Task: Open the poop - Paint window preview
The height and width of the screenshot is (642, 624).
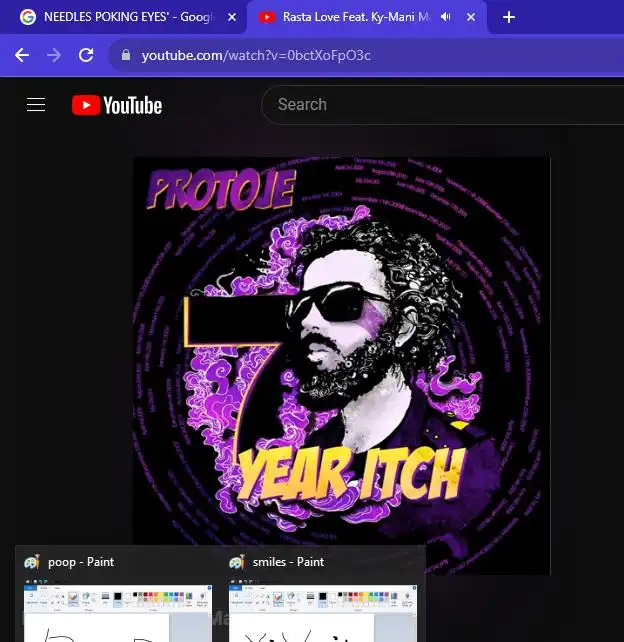Action: pyautogui.click(x=118, y=613)
